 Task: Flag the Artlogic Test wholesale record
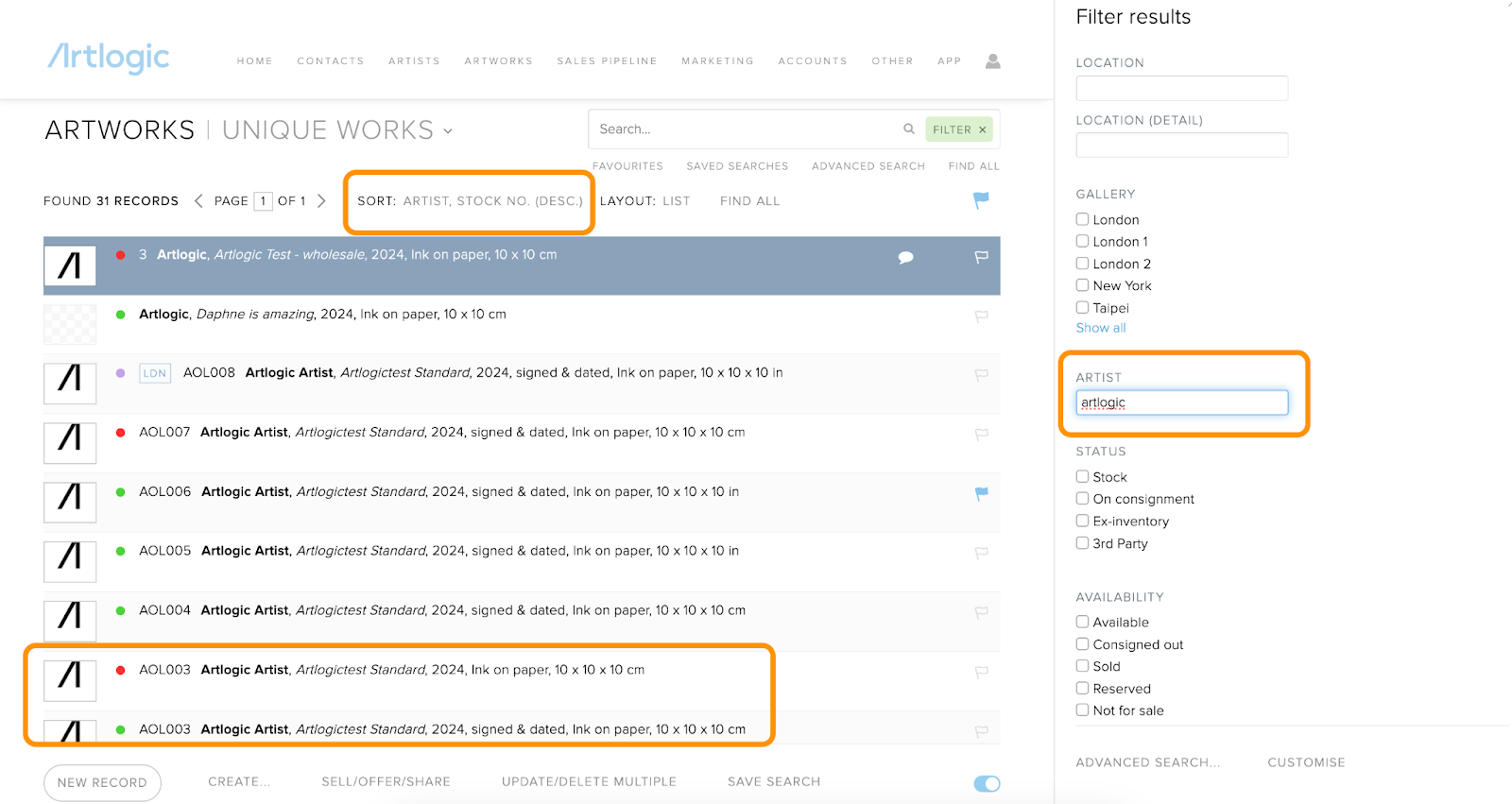pos(981,256)
